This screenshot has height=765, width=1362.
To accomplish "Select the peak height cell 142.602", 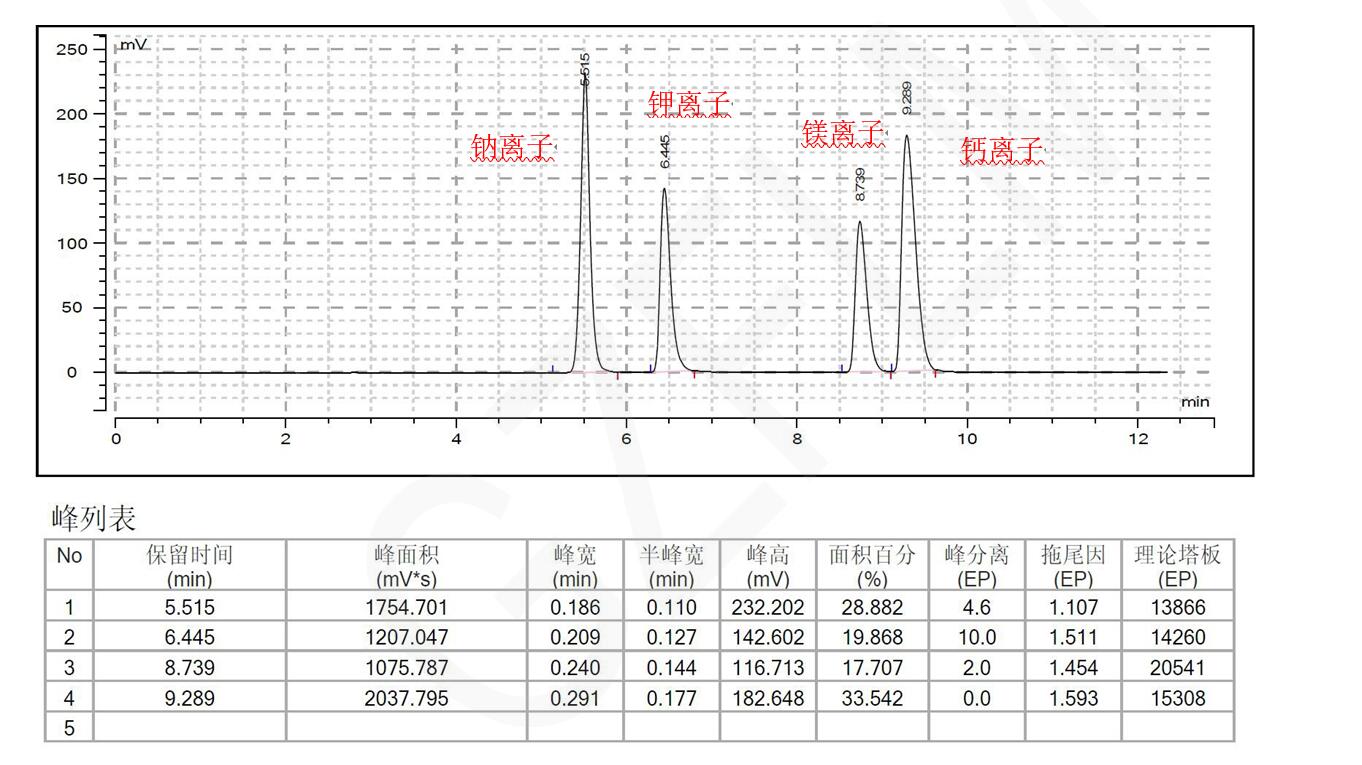I will pos(767,637).
